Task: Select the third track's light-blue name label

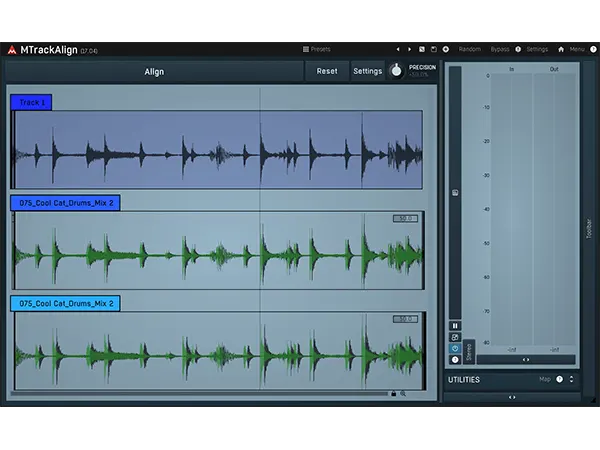Action: 65,303
